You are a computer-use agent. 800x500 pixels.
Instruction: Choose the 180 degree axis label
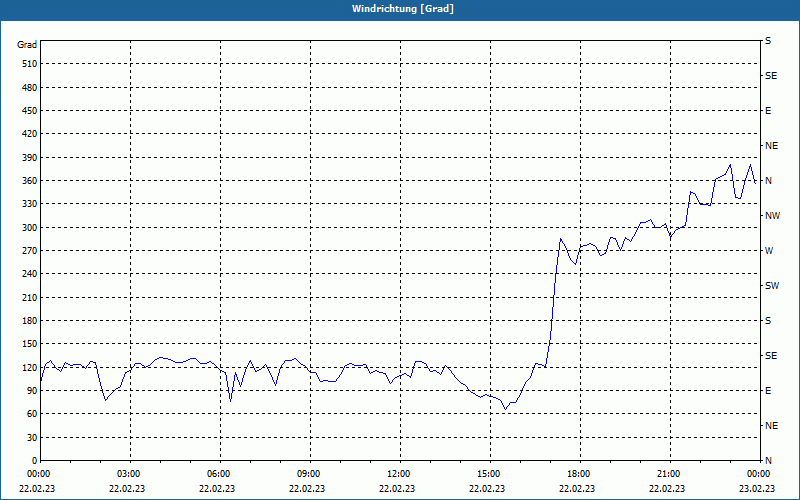tap(30, 321)
